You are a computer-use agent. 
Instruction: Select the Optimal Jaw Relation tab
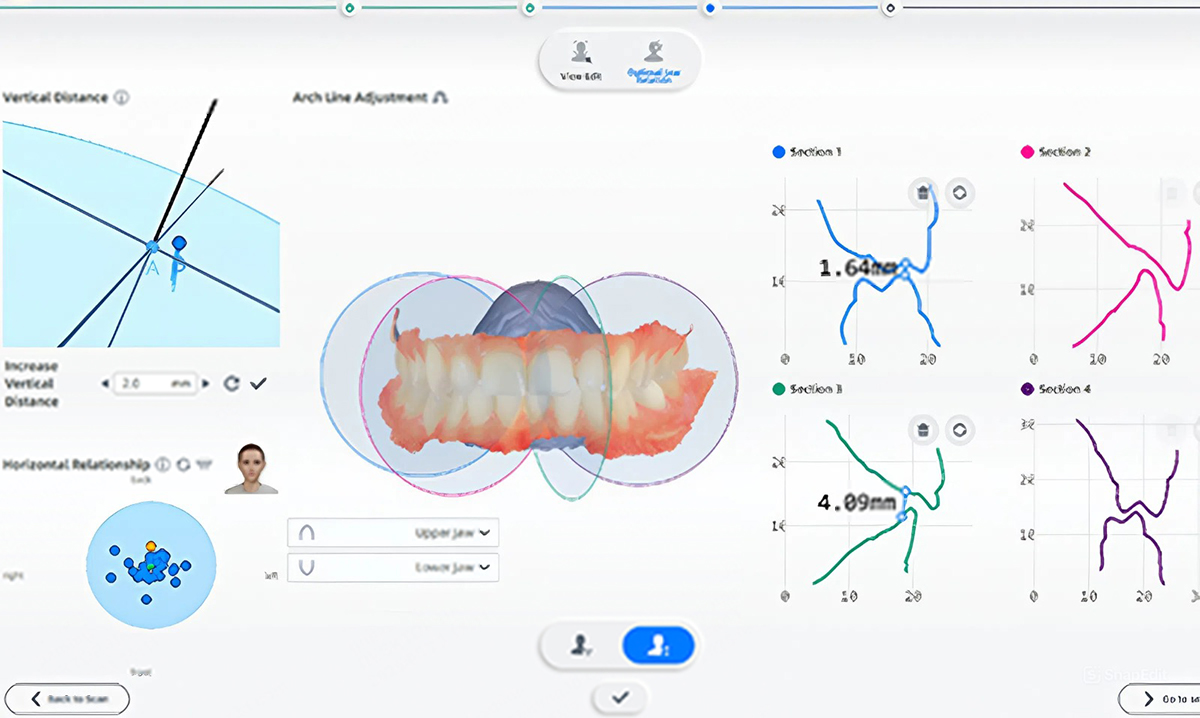click(652, 60)
